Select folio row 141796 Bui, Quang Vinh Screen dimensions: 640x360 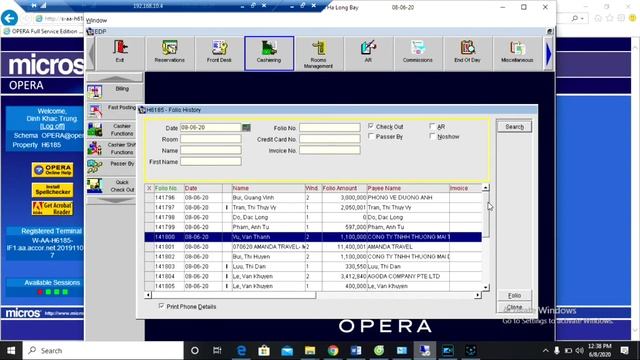(x=313, y=198)
